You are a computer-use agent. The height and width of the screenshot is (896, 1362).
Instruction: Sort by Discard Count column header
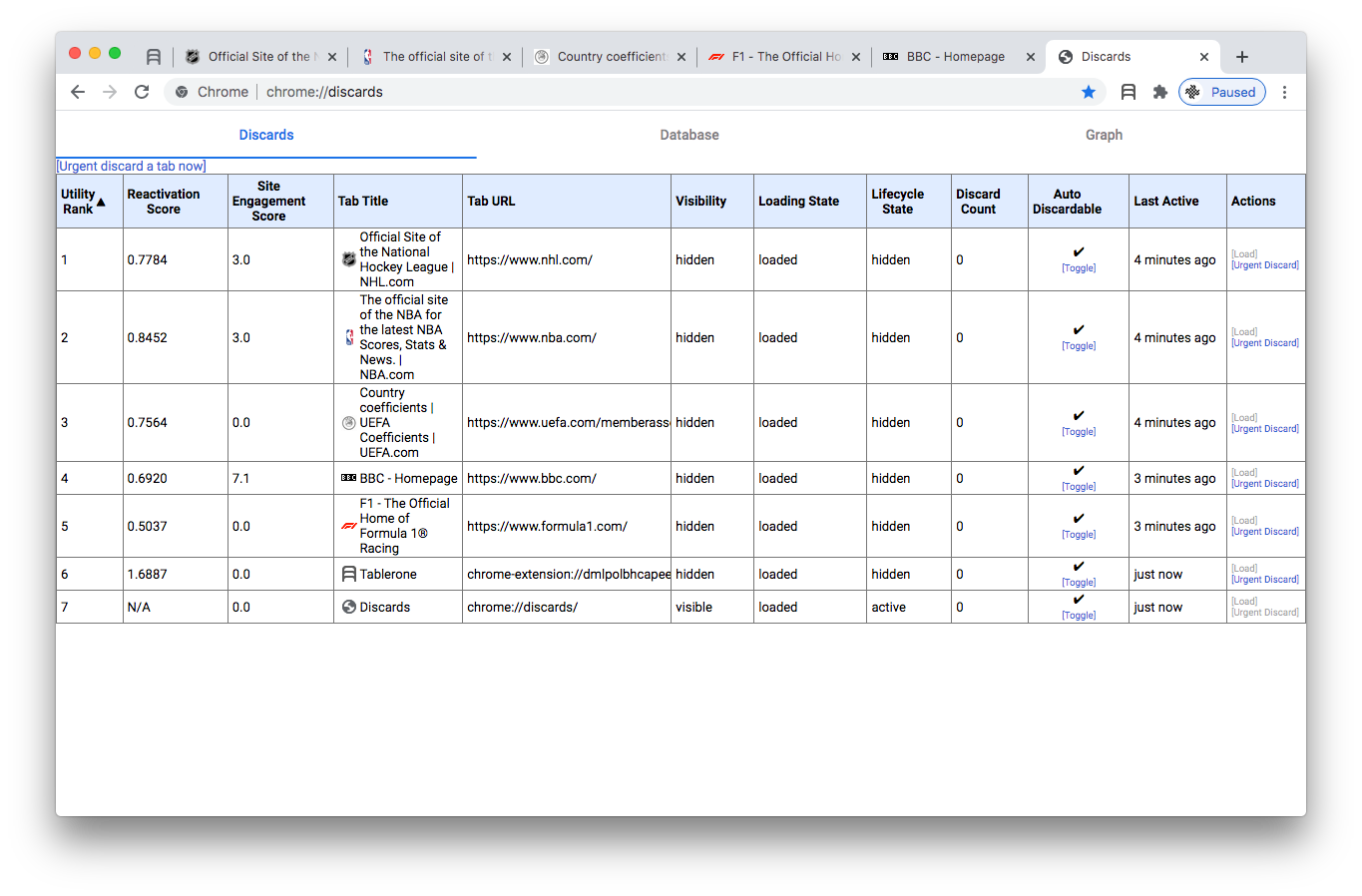pos(989,202)
